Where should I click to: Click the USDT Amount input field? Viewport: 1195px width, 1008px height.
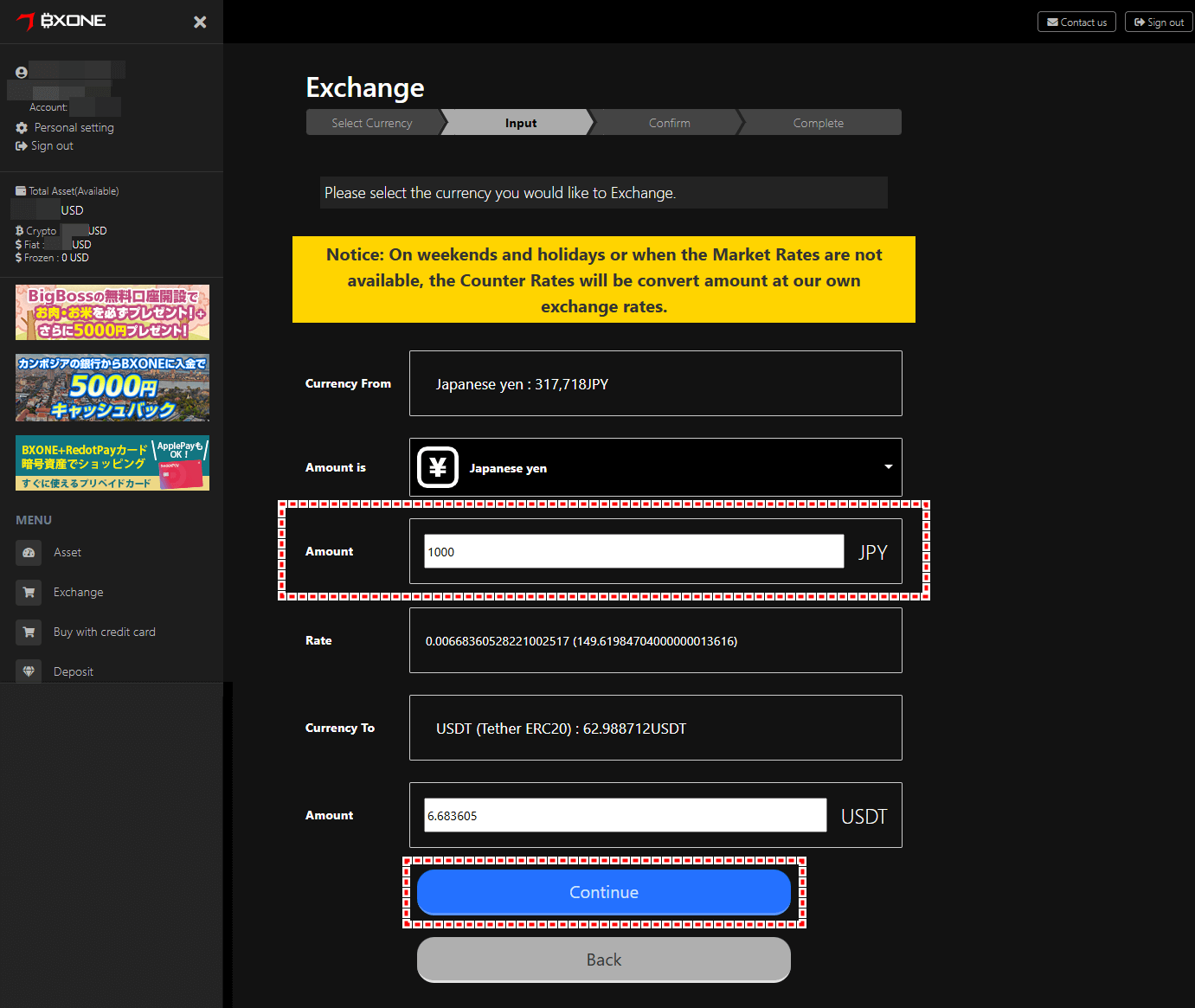point(625,815)
